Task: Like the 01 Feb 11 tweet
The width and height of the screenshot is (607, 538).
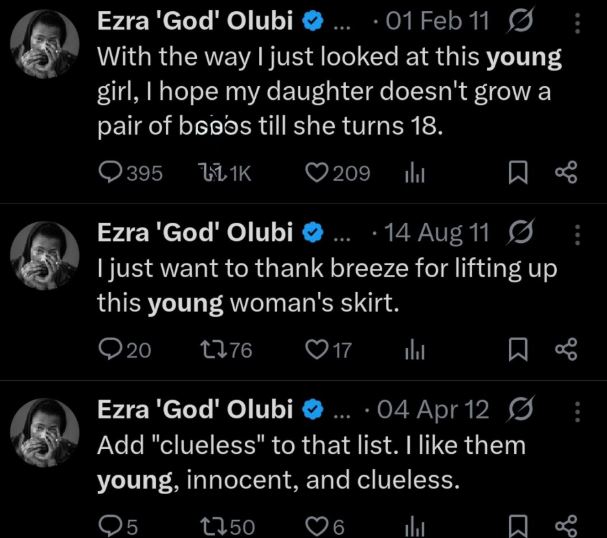Action: 316,174
